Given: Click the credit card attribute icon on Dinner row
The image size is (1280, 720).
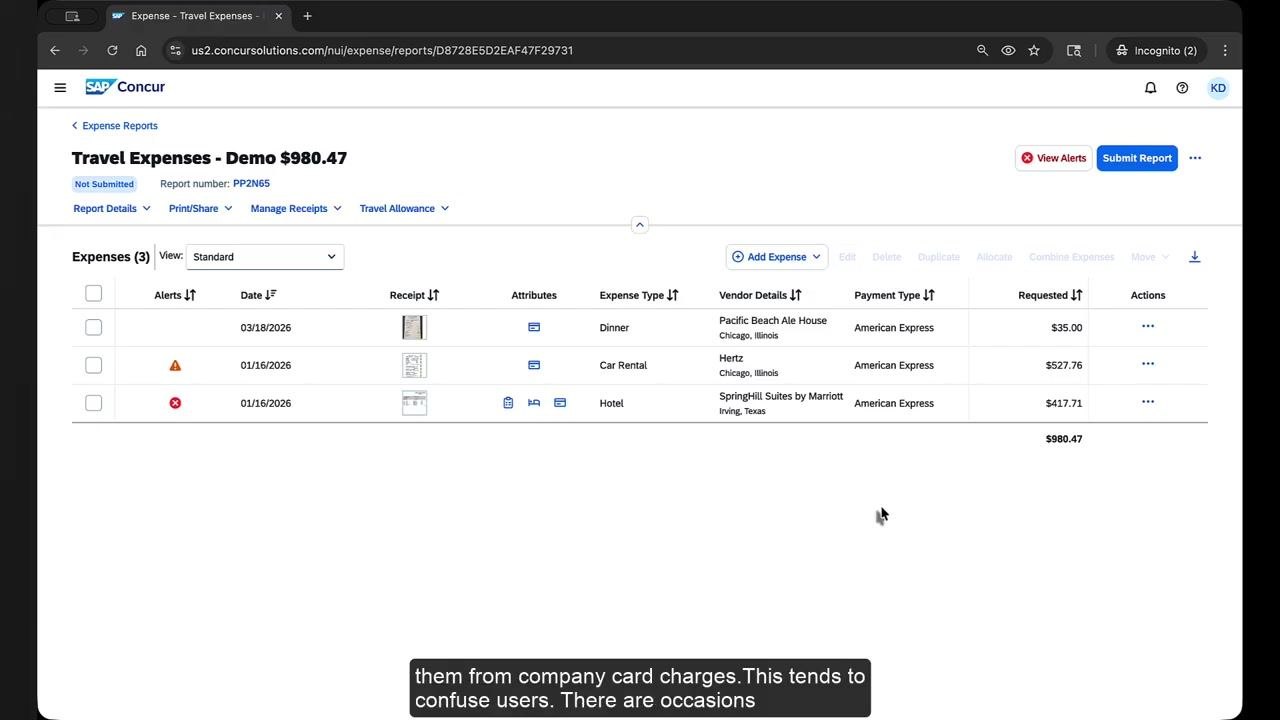Looking at the screenshot, I should click(534, 327).
